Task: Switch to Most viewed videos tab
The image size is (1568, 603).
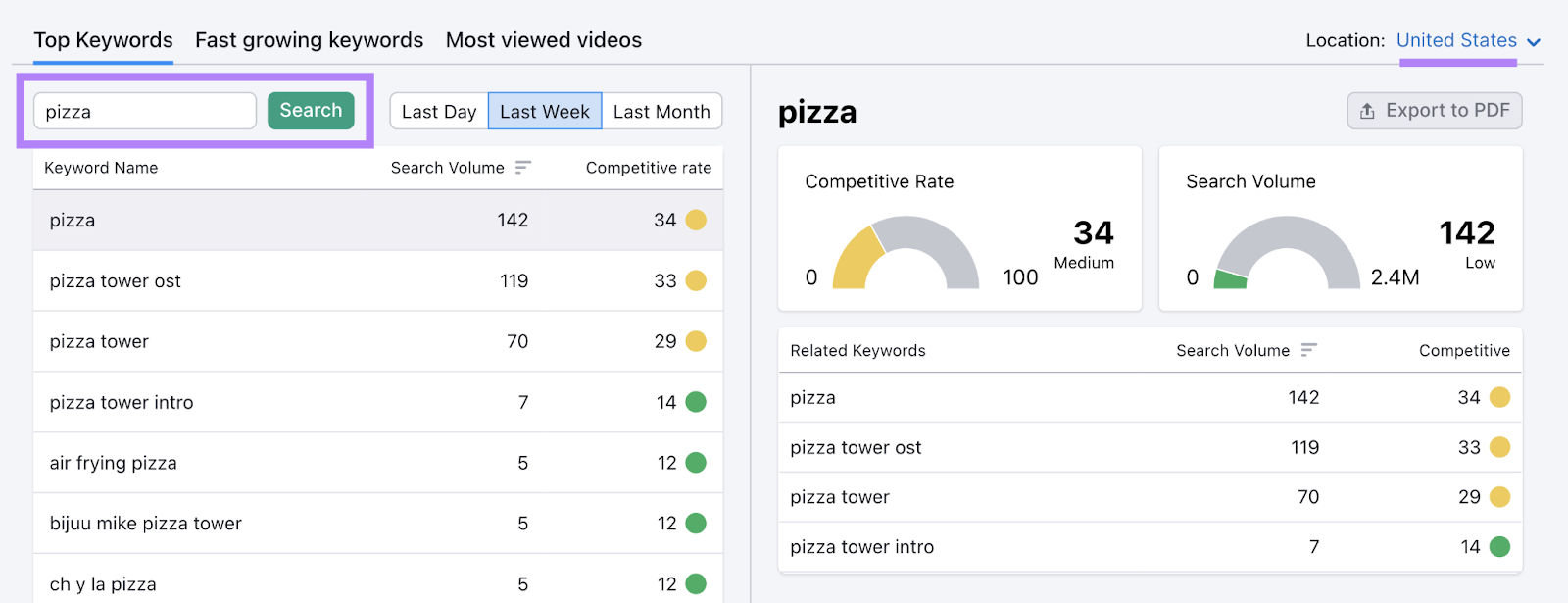Action: [x=544, y=40]
